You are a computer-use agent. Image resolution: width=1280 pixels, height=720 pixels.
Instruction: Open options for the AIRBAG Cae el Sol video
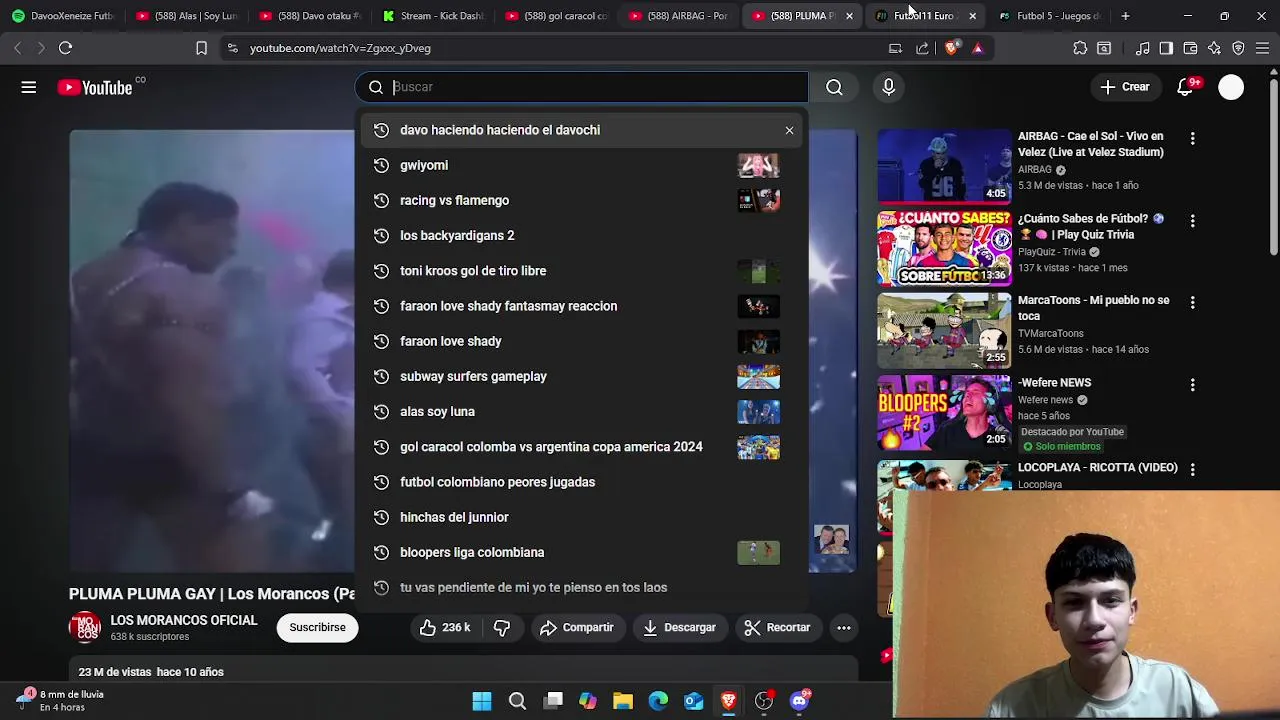1192,138
